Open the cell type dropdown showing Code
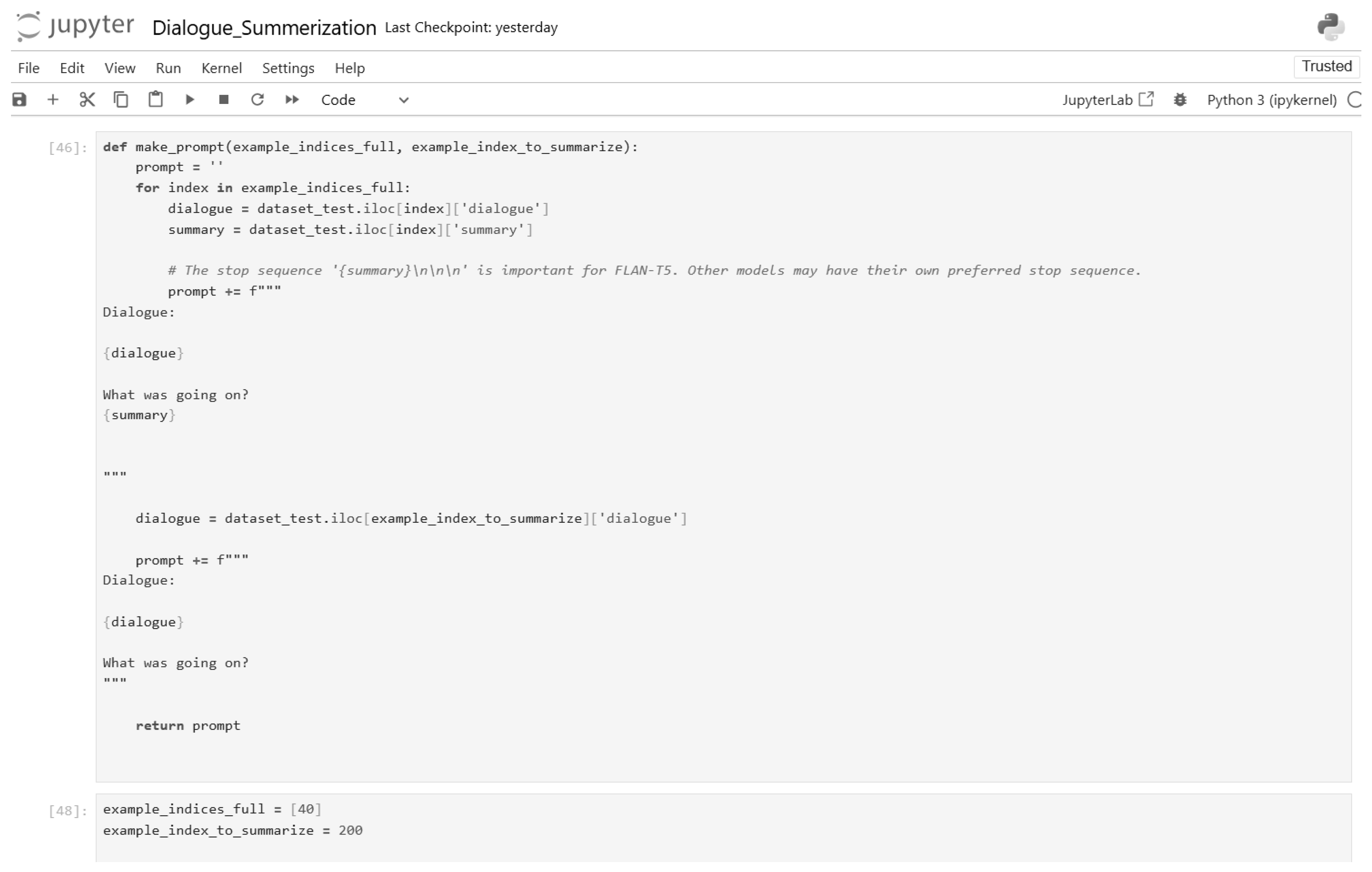This screenshot has height=872, width=1372. coord(365,100)
